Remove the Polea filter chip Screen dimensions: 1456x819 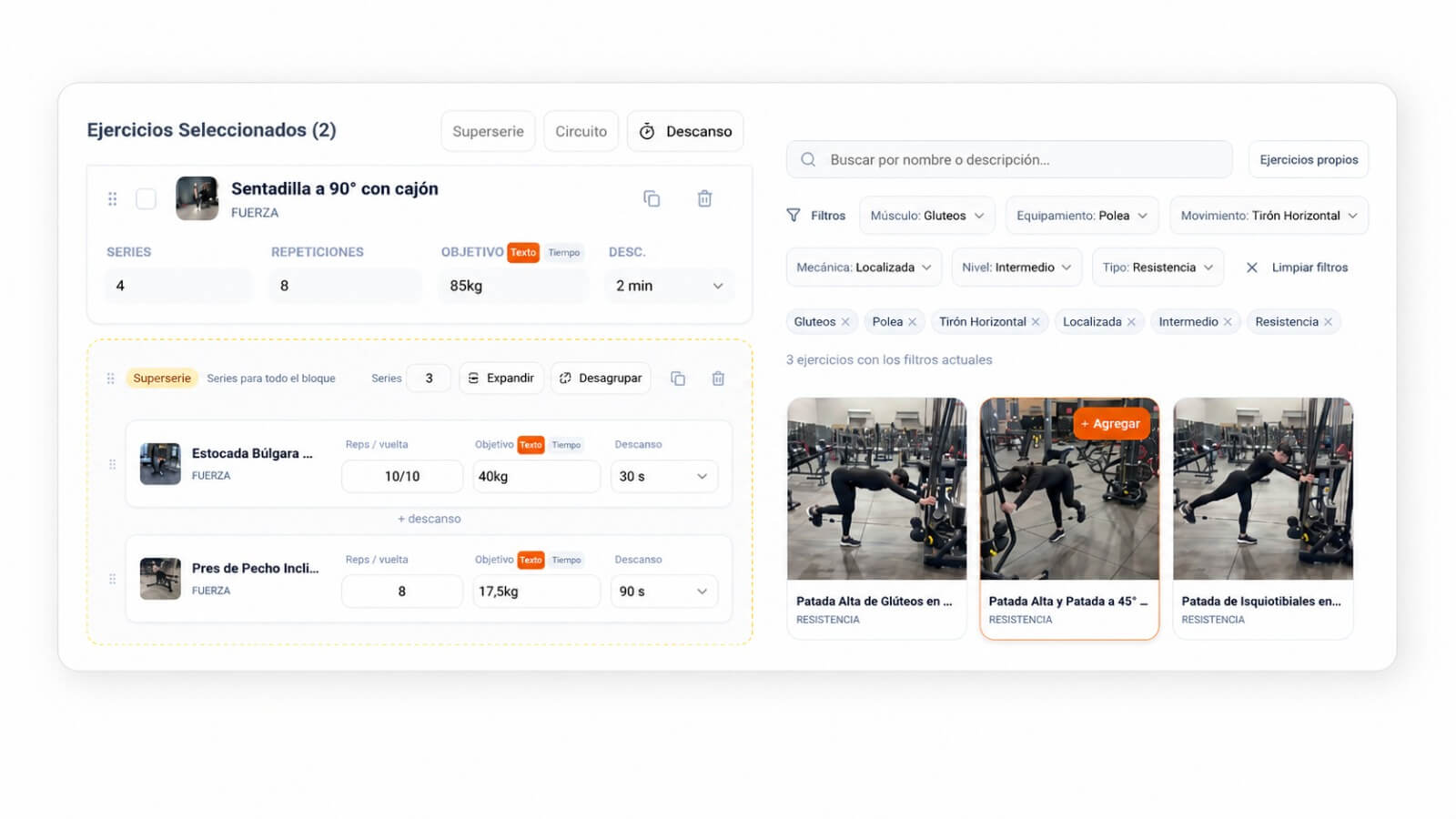pyautogui.click(x=912, y=322)
